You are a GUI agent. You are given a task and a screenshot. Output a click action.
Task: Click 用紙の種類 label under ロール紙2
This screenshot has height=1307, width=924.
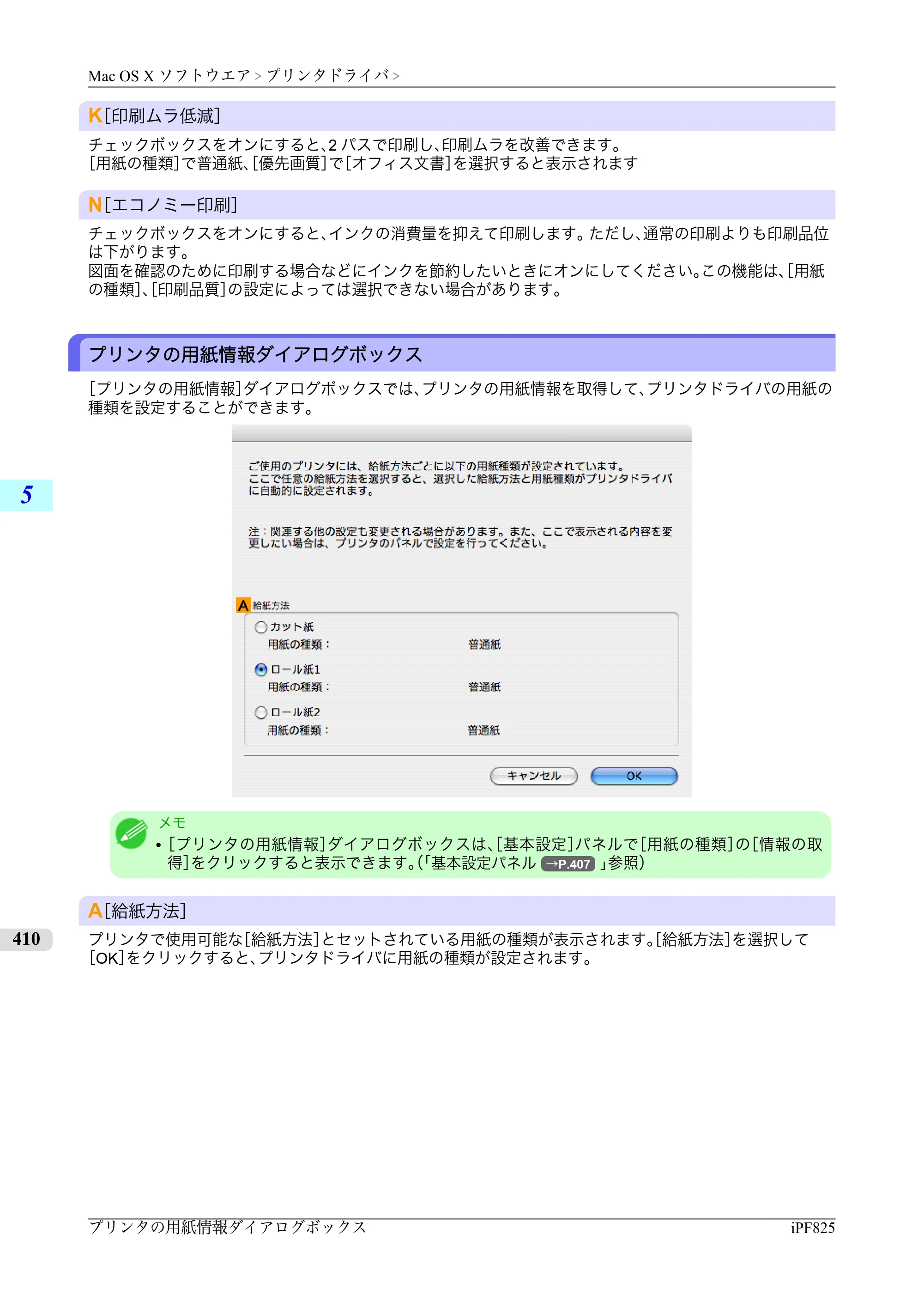pyautogui.click(x=297, y=730)
